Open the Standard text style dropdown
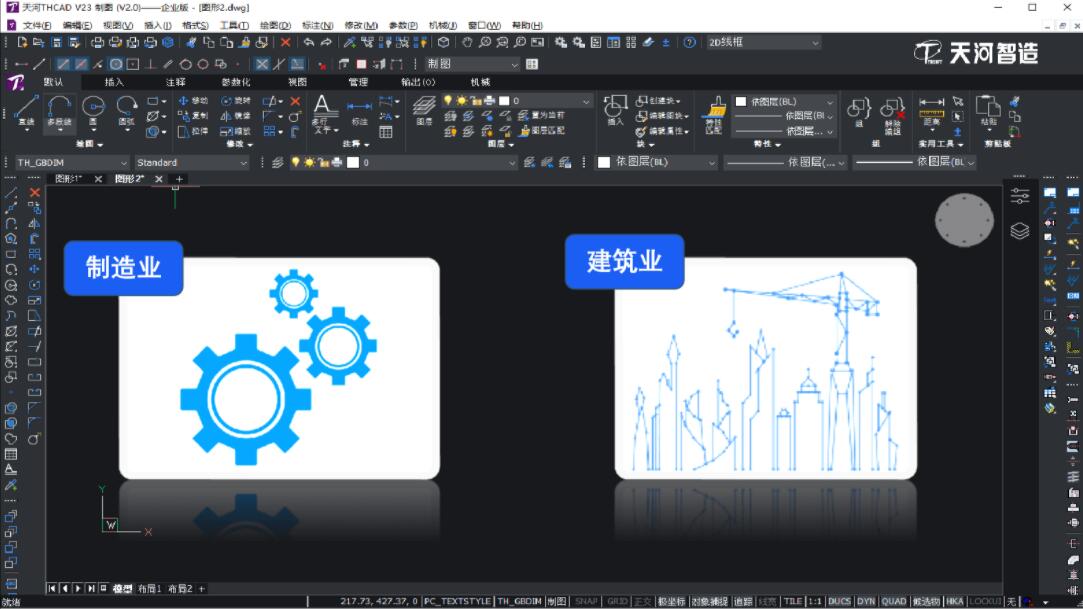The width and height of the screenshot is (1083, 609). point(191,163)
